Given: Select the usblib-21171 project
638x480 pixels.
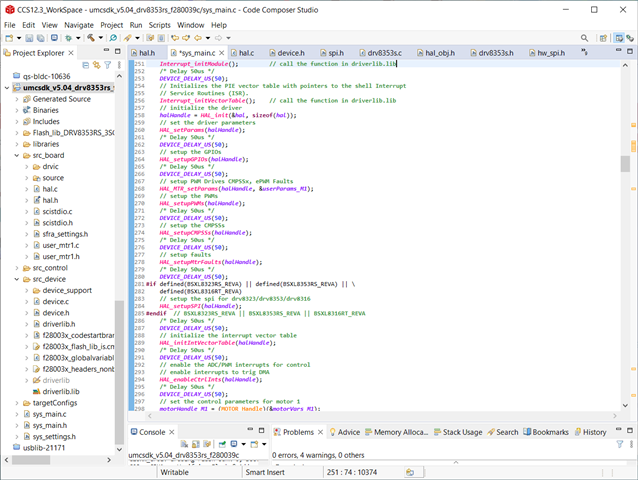Looking at the screenshot, I should [x=44, y=448].
